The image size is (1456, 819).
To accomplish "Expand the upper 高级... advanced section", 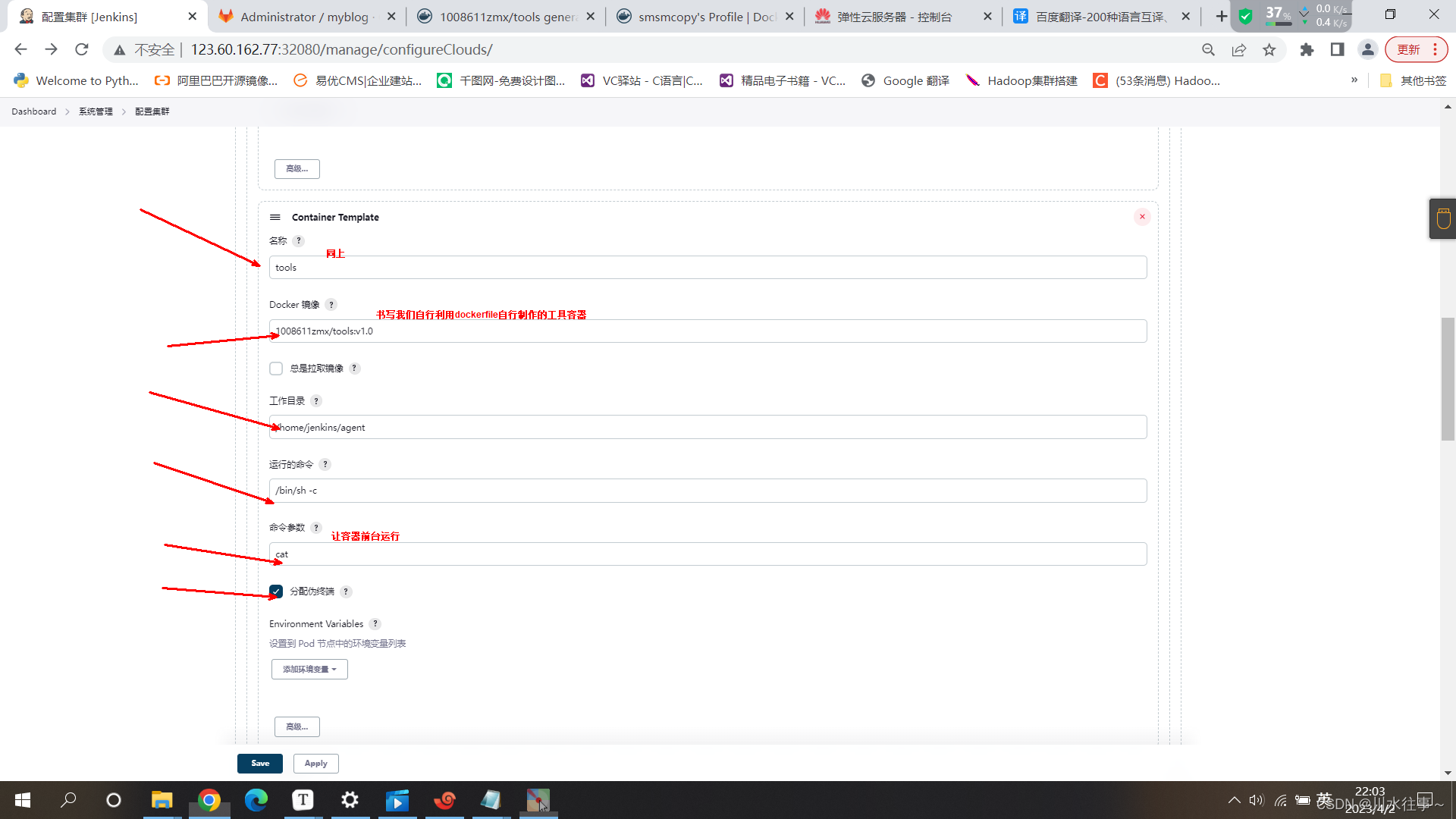I will click(297, 169).
